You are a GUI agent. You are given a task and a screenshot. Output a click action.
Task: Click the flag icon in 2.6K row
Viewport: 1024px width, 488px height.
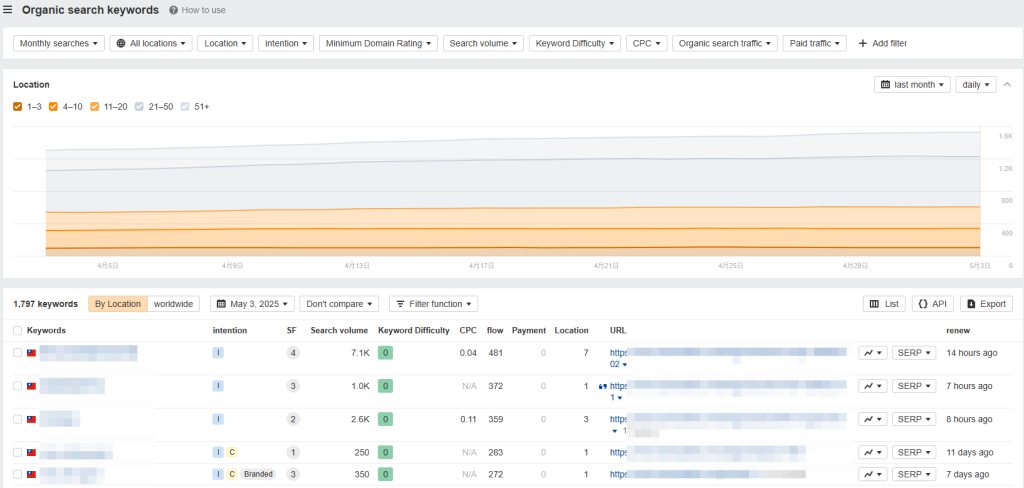tap(31, 419)
